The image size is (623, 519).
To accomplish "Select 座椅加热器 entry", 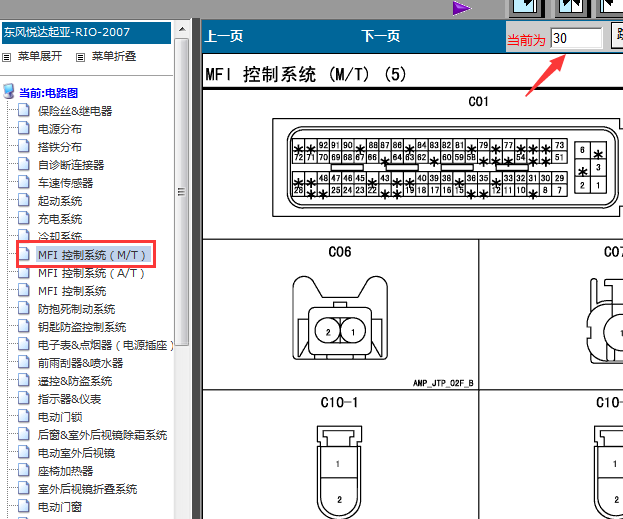I will (x=65, y=471).
